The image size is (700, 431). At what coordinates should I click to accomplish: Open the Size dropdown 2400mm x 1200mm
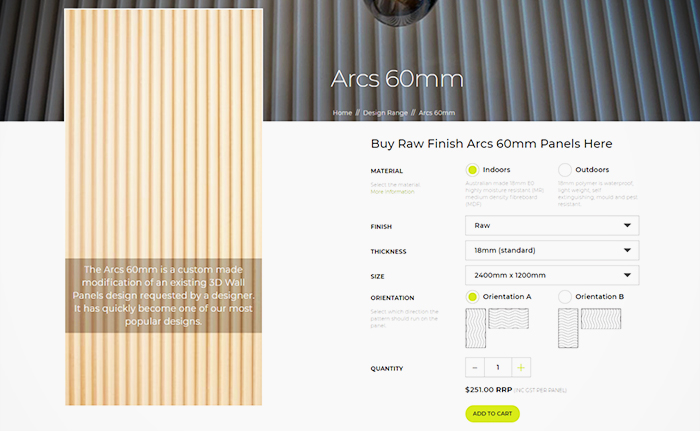[x=552, y=275]
